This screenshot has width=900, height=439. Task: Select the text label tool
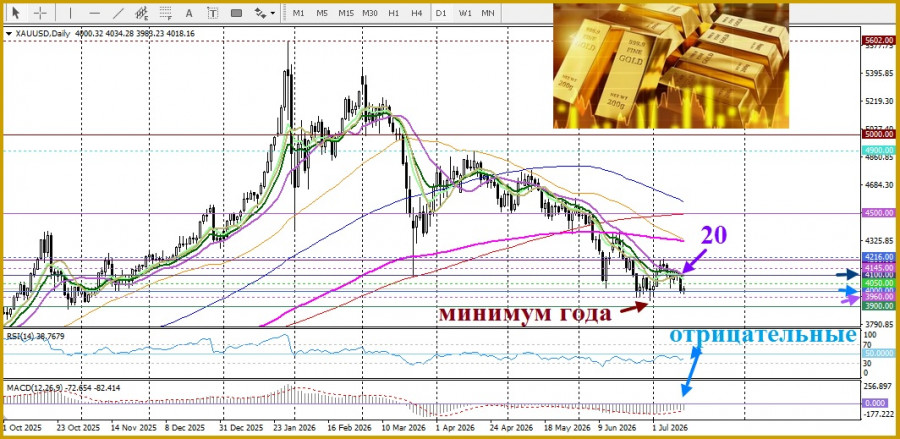click(213, 13)
